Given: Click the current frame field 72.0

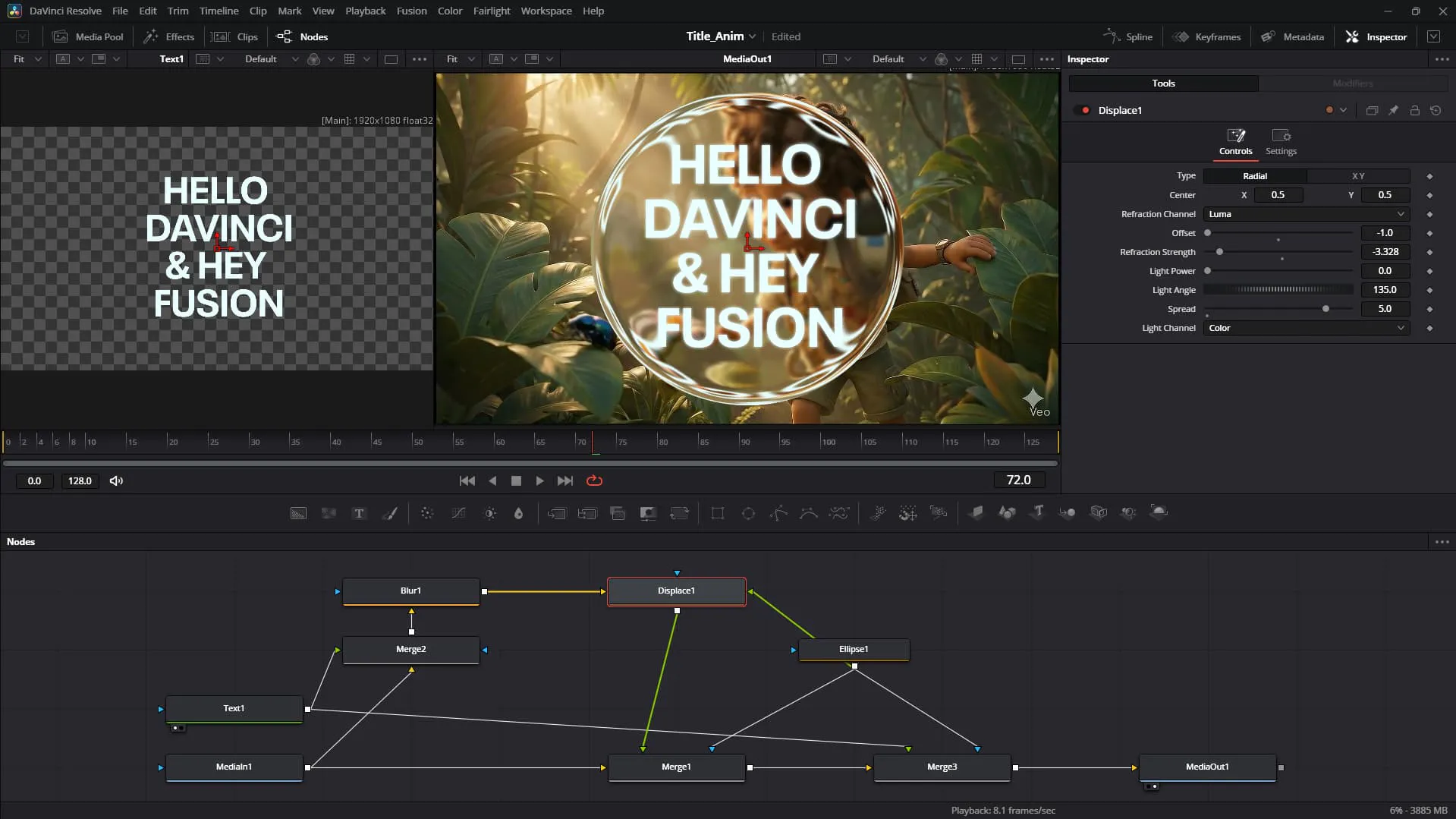Looking at the screenshot, I should click(x=1018, y=480).
